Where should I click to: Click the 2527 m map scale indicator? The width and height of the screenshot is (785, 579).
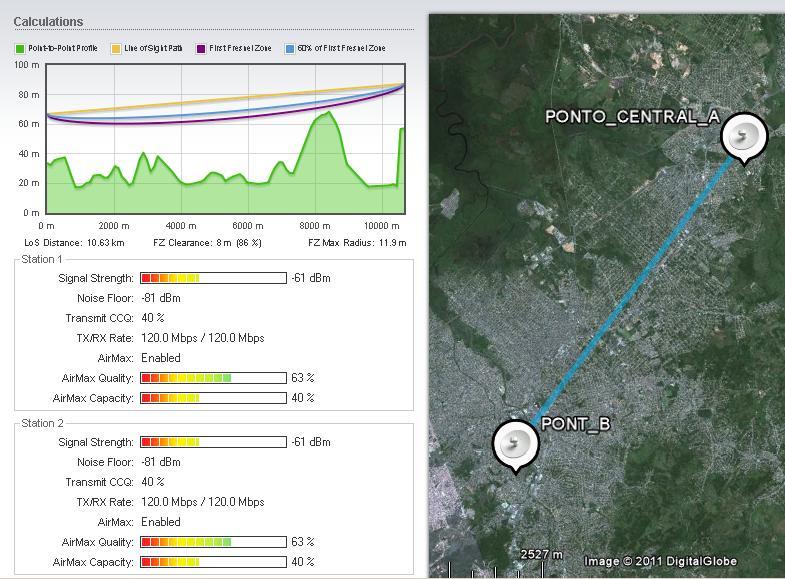541,554
